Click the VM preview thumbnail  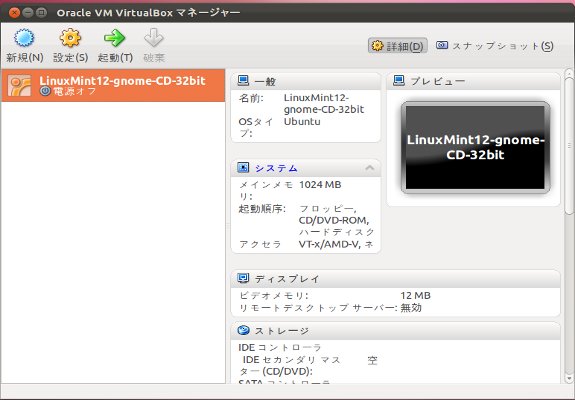[476, 147]
